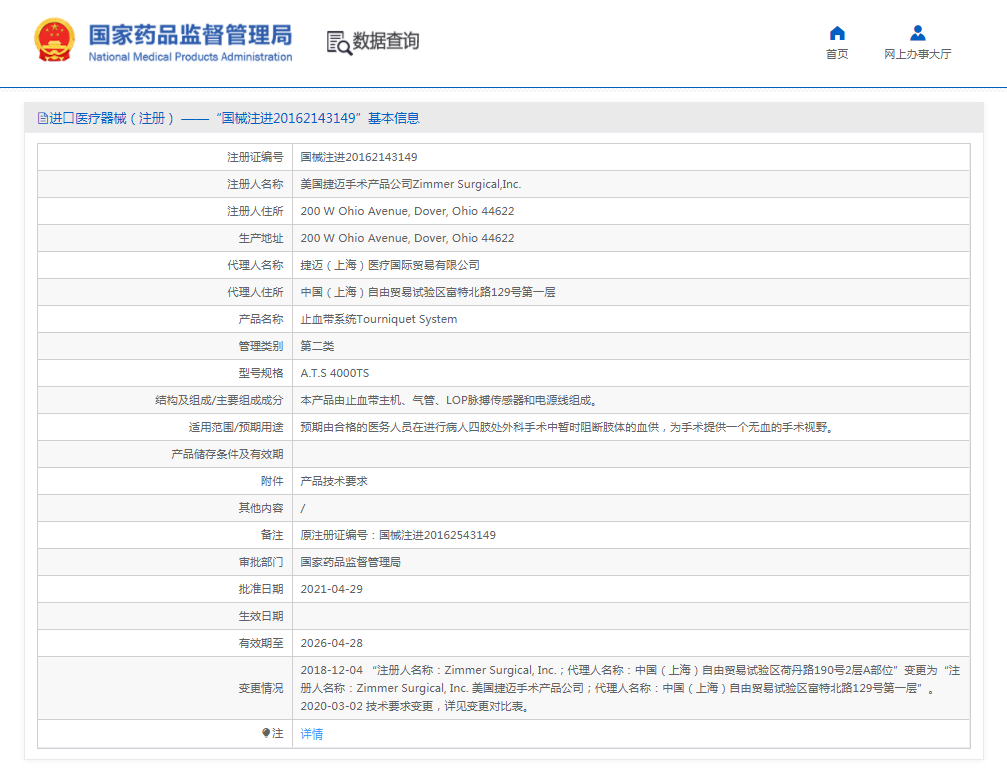The width and height of the screenshot is (1007, 783).
Task: Click the 数据查询 magnifier document icon
Action: click(x=339, y=42)
